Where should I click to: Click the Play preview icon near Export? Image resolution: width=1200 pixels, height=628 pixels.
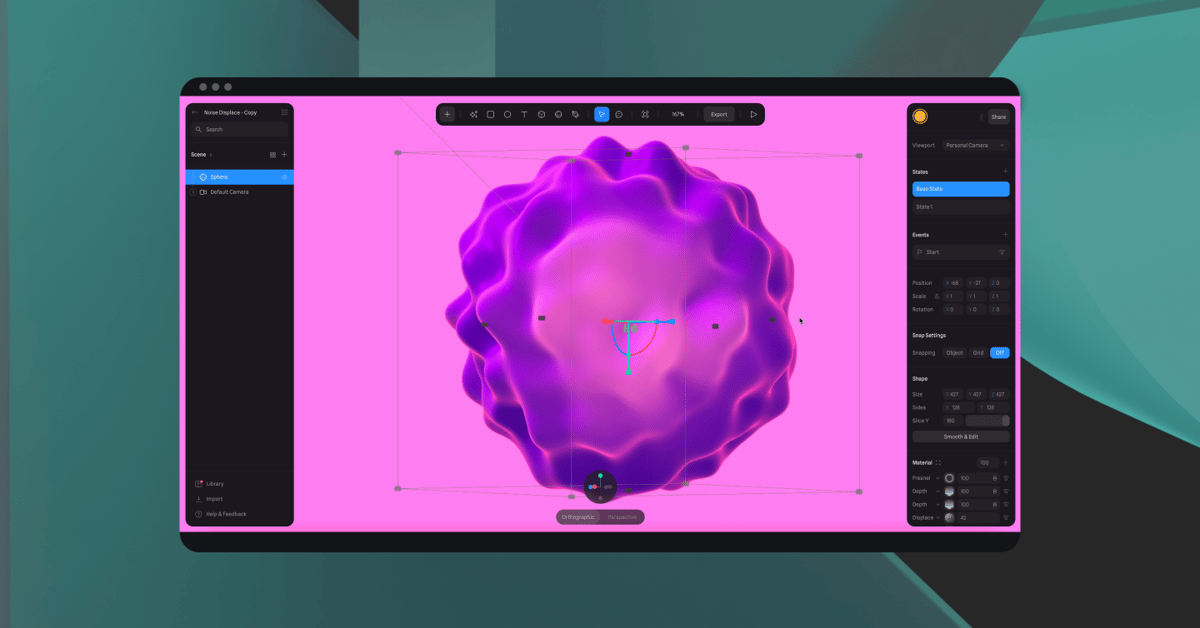click(x=754, y=114)
